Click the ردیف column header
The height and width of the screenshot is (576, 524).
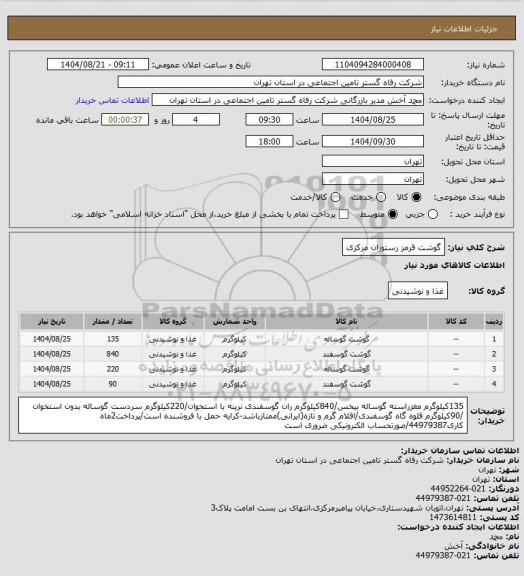(494, 321)
